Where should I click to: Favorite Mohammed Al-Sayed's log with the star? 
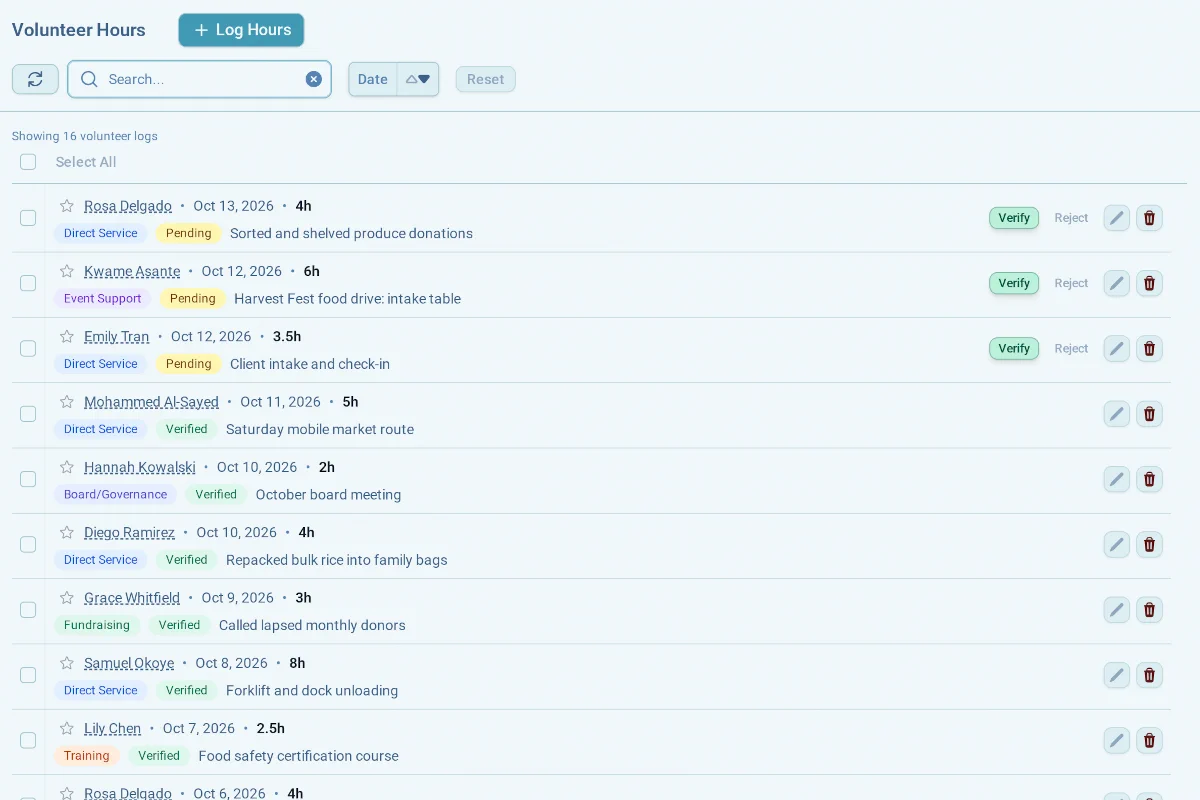tap(67, 402)
